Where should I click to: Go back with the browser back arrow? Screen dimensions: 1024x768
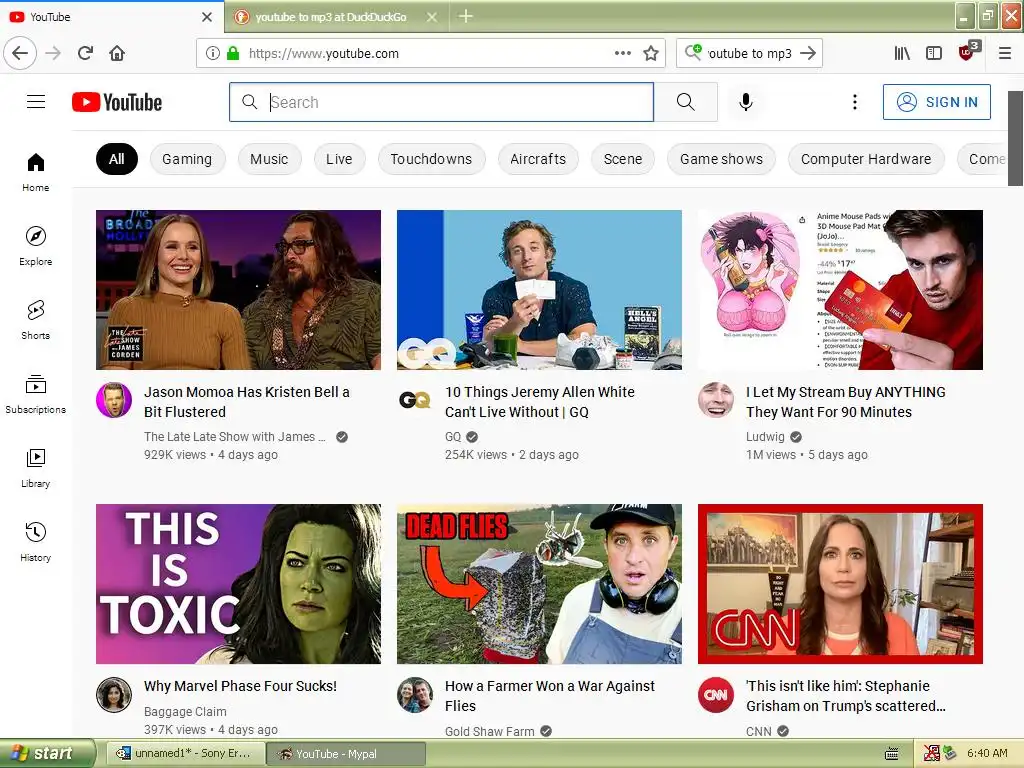click(20, 53)
